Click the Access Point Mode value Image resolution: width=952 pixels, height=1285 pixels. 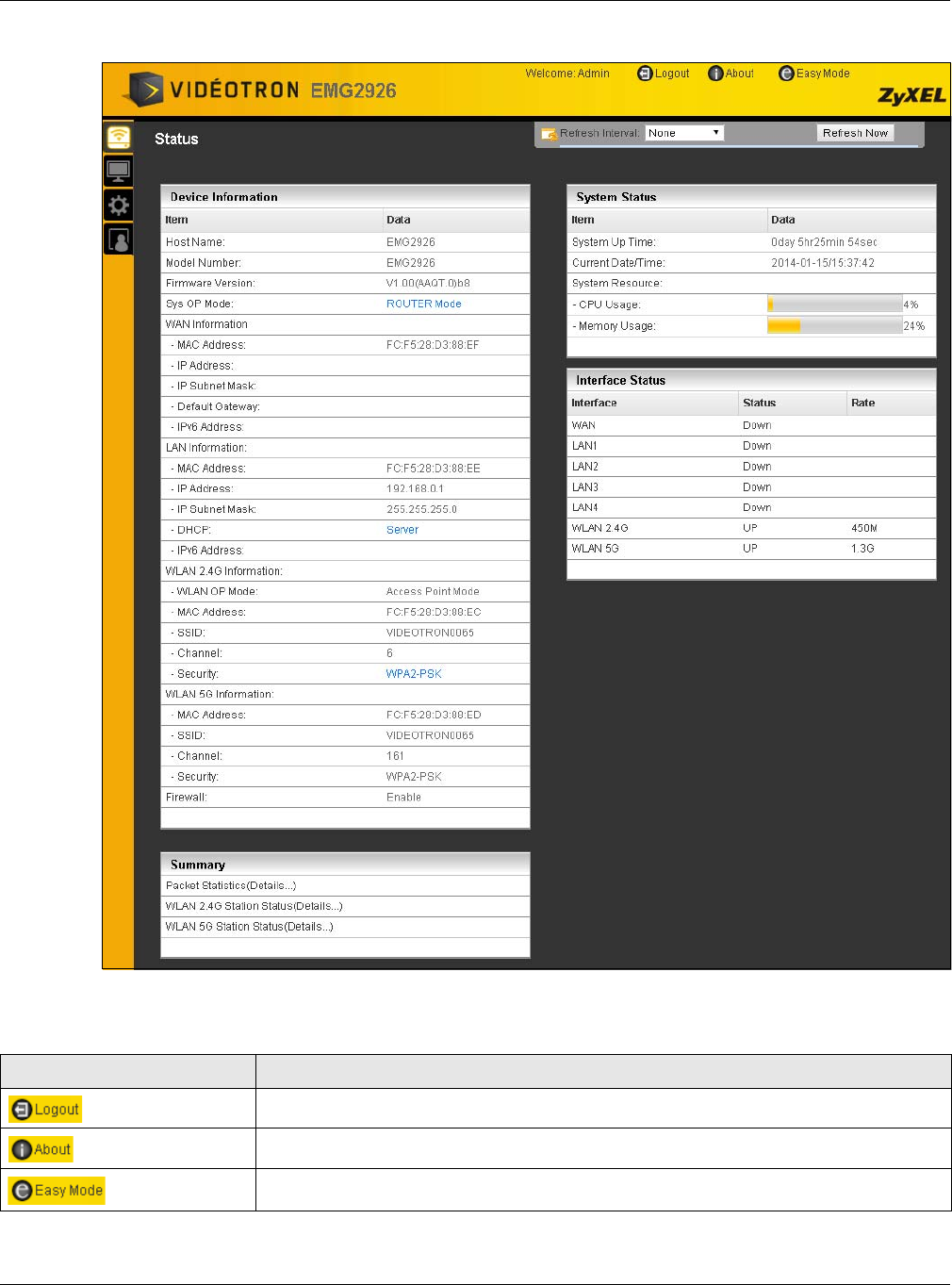pyautogui.click(x=433, y=591)
